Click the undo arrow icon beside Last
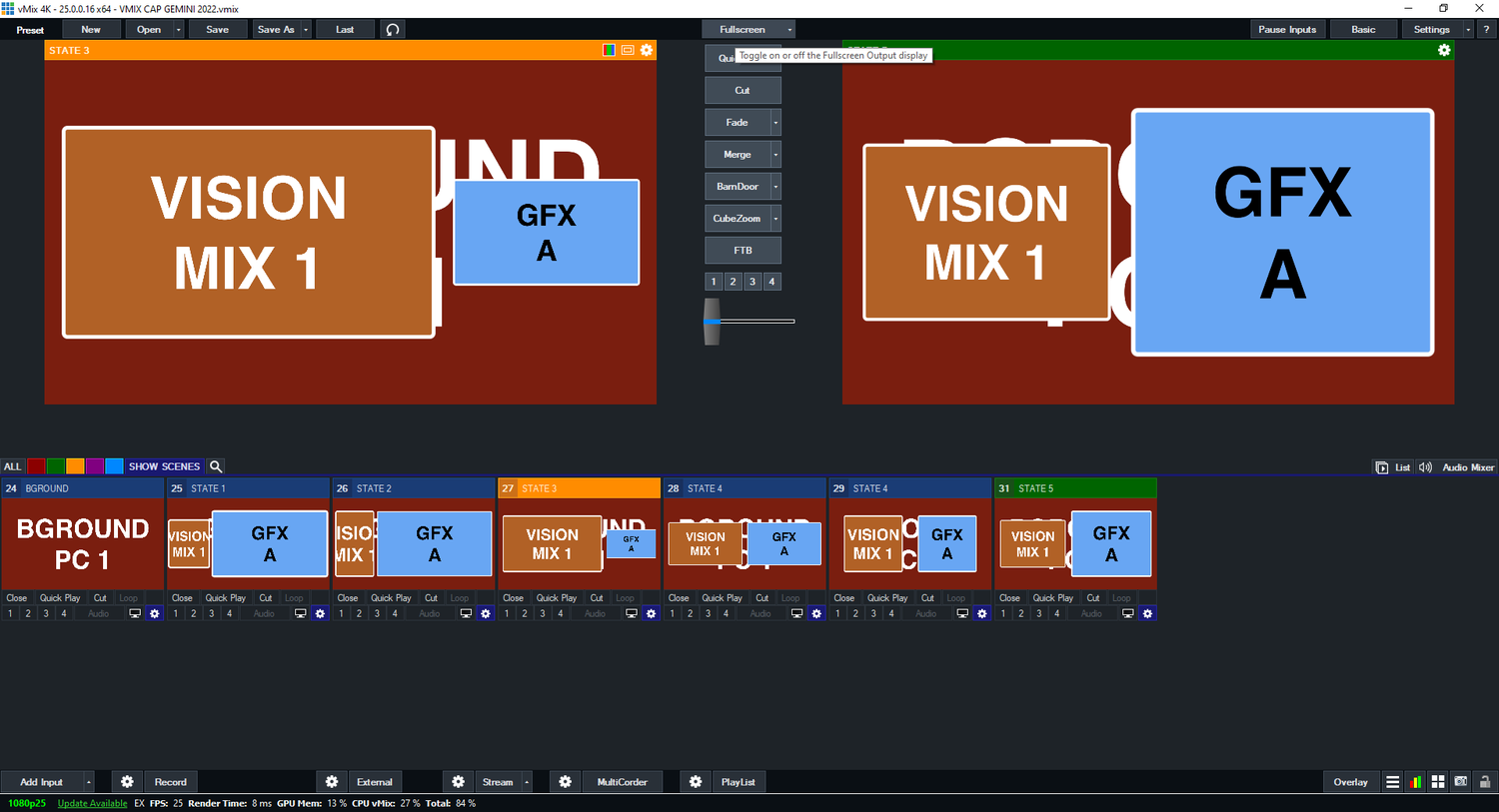The width and height of the screenshot is (1499, 812). pos(393,30)
